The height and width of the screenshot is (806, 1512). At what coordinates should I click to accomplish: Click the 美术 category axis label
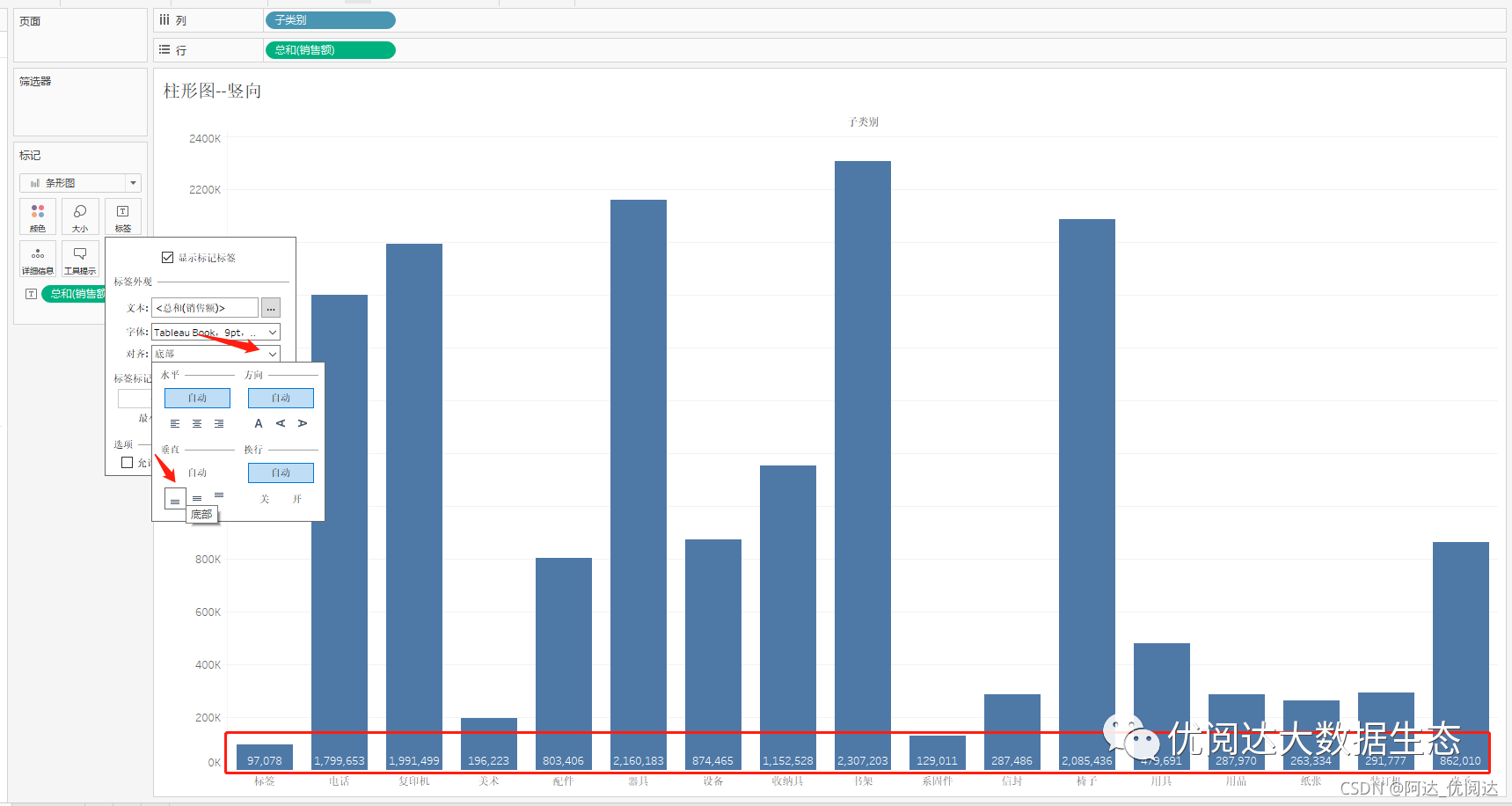[489, 781]
